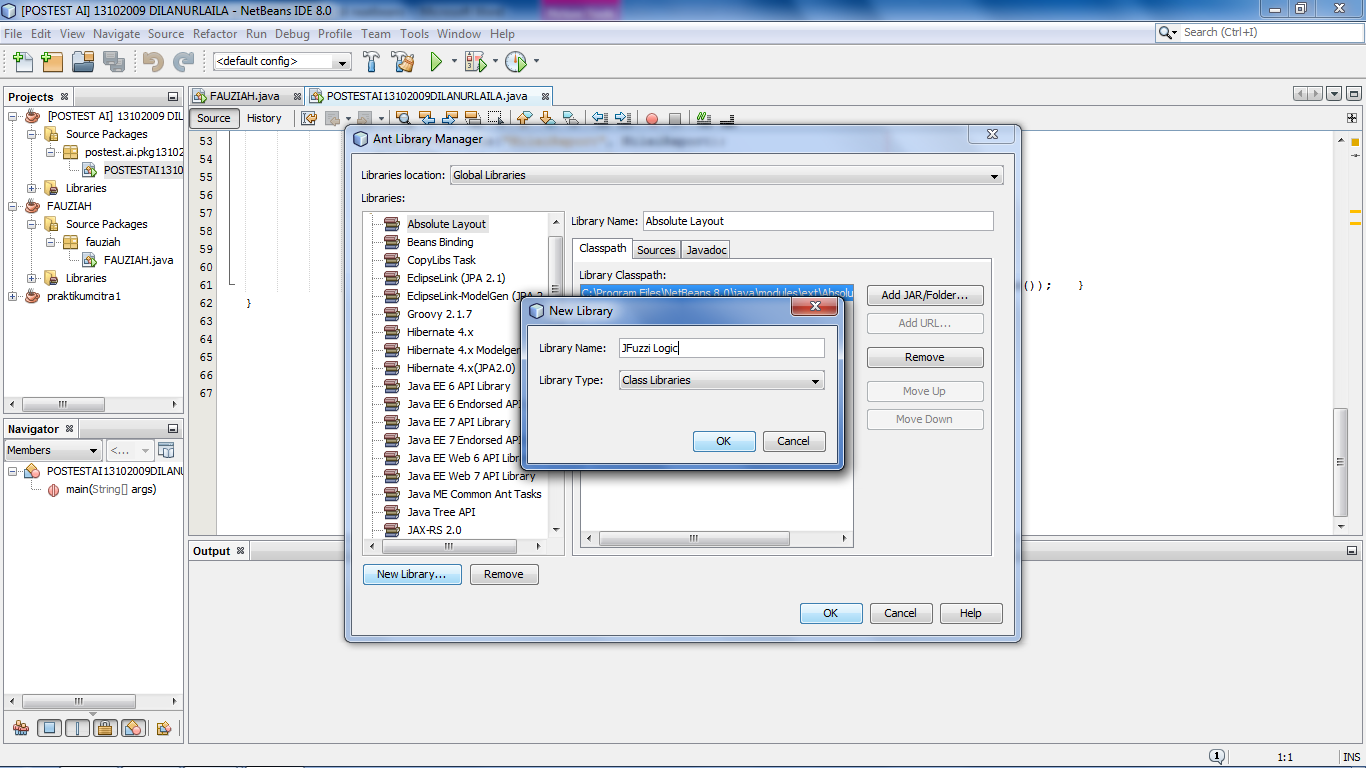This screenshot has height=768, width=1366.
Task: Open the Profile Project dropdown arrow
Action: click(x=536, y=62)
